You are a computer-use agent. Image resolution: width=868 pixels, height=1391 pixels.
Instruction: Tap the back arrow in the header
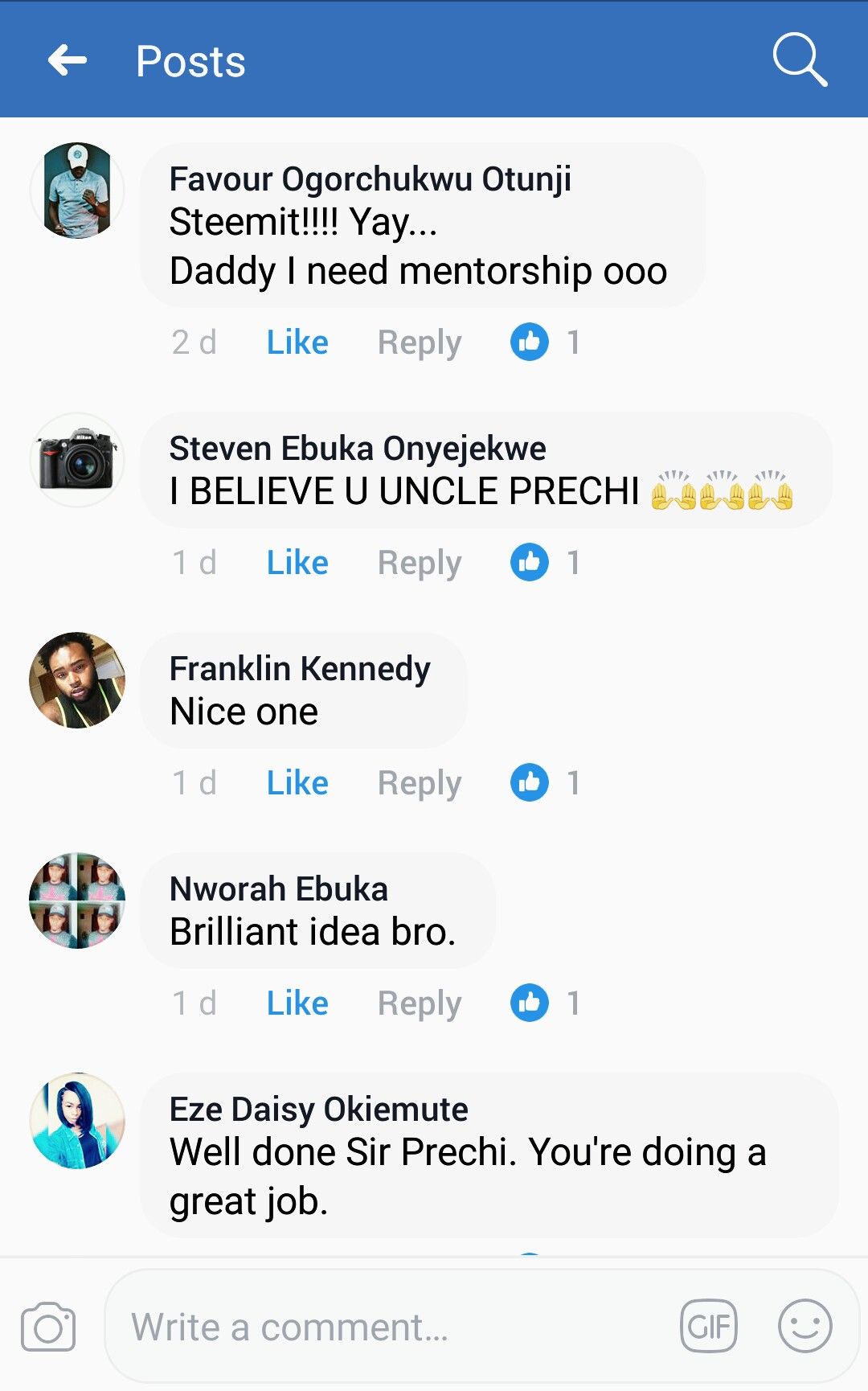[x=68, y=60]
